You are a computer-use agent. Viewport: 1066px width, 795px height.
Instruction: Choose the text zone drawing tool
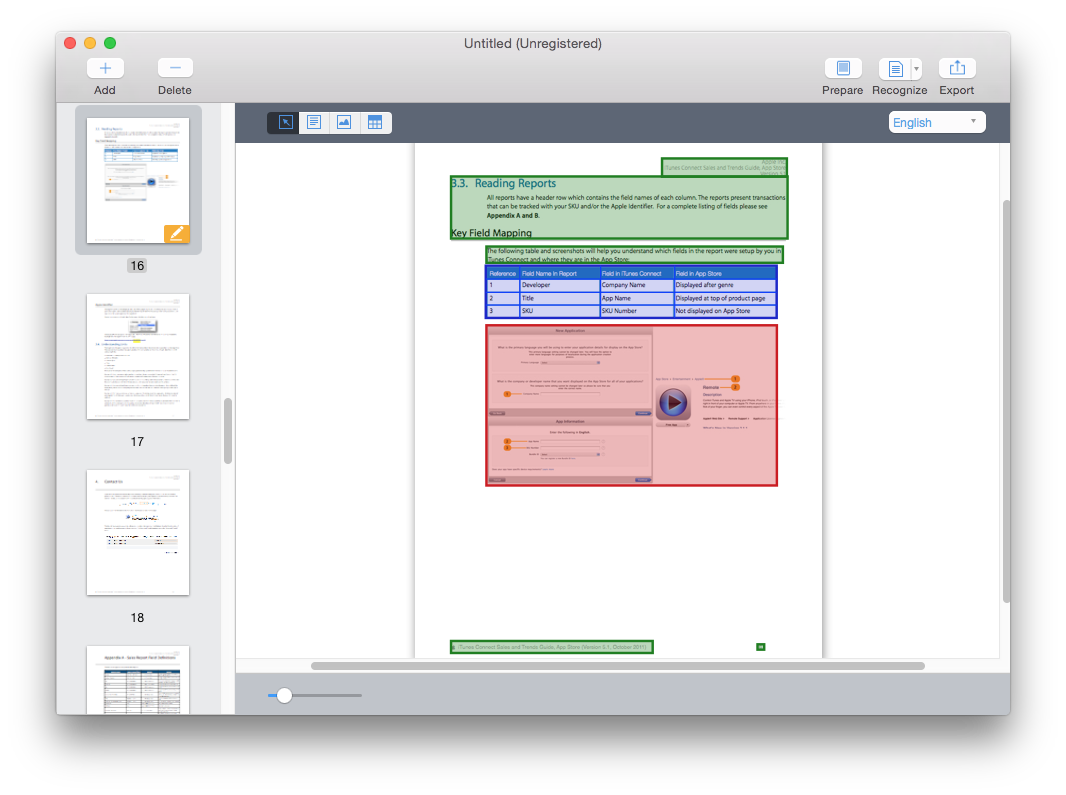click(x=314, y=122)
